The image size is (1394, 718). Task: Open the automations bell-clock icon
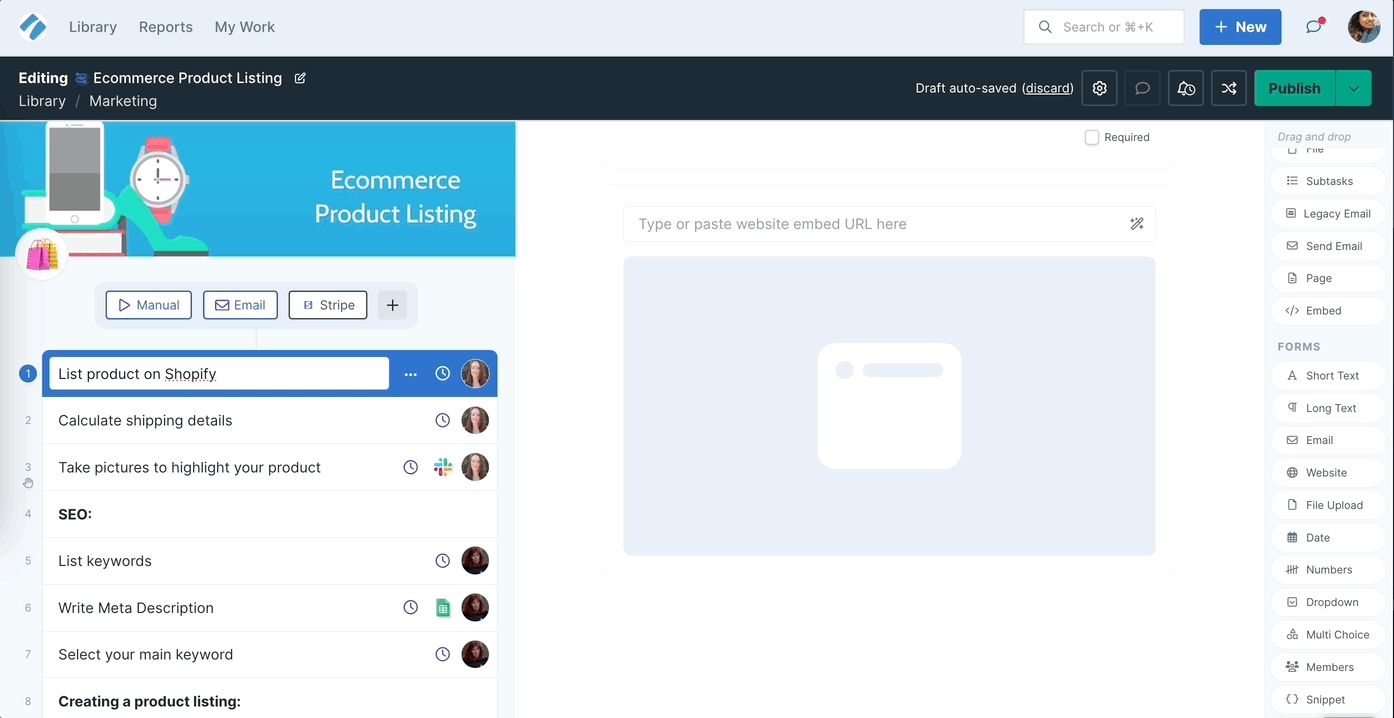tap(1186, 88)
